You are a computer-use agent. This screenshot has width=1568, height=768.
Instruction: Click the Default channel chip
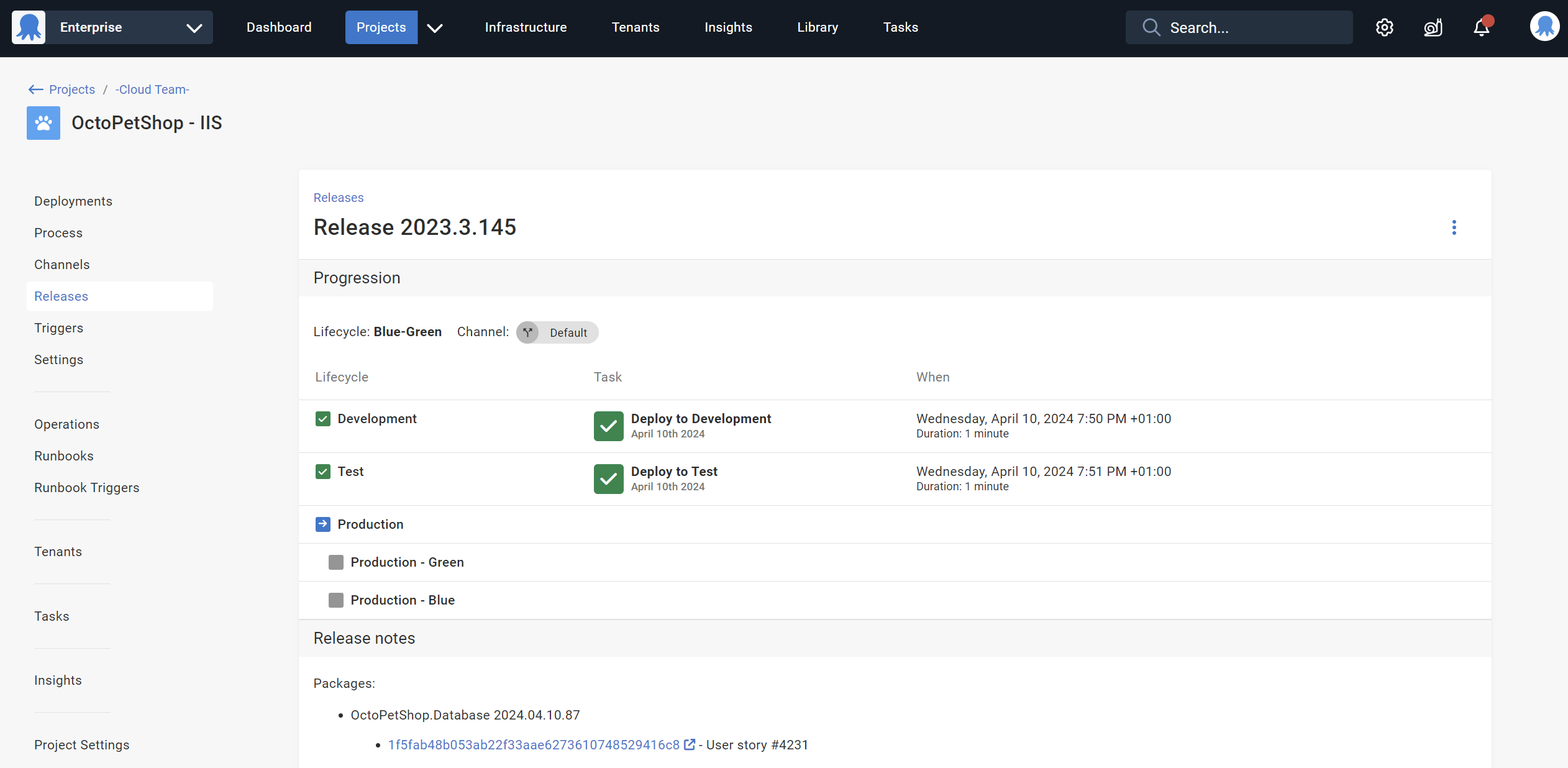point(557,332)
